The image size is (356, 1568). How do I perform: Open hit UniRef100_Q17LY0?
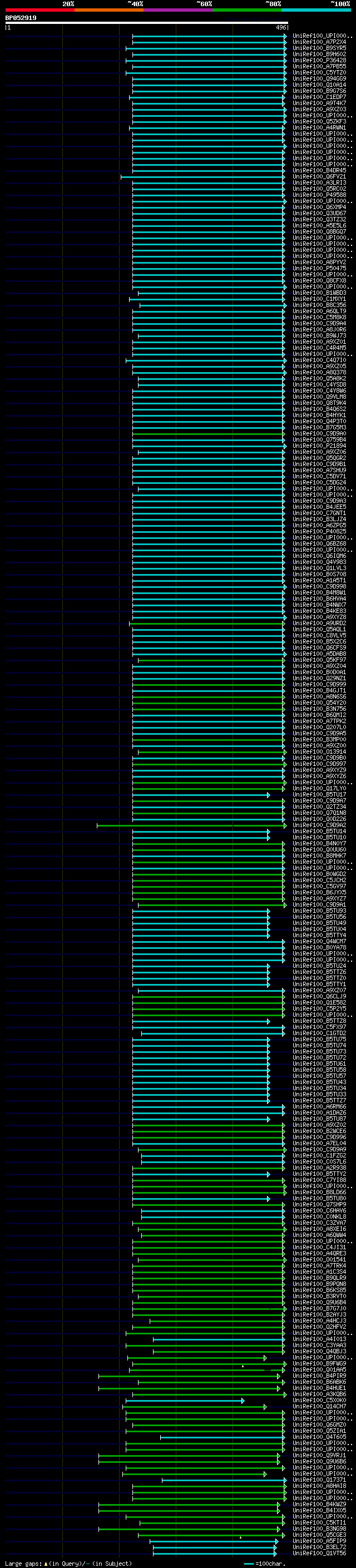coord(319,788)
